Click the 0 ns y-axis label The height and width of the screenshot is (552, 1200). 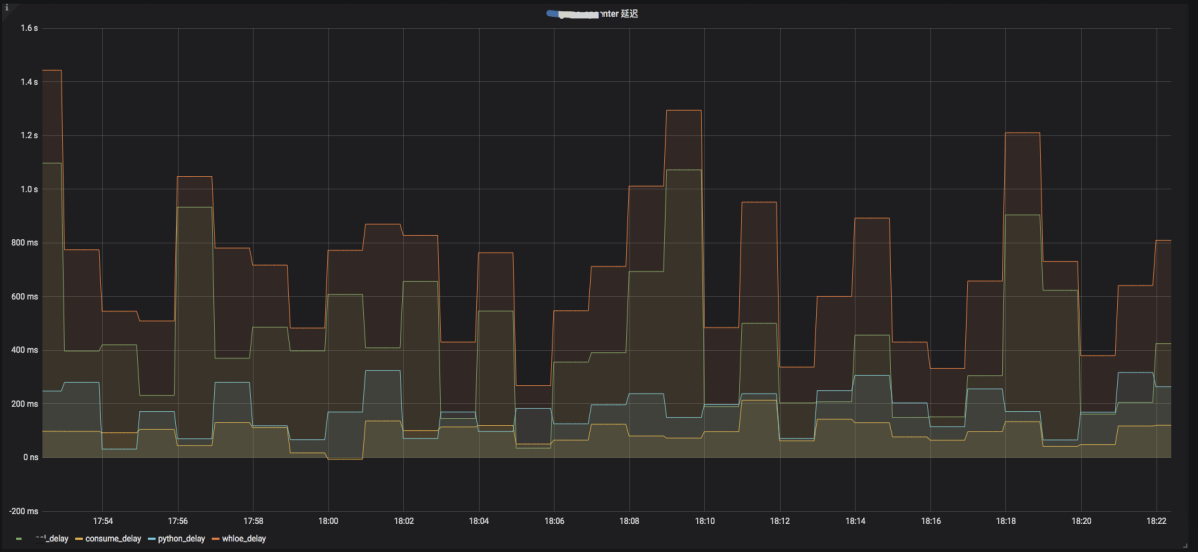[x=29, y=457]
